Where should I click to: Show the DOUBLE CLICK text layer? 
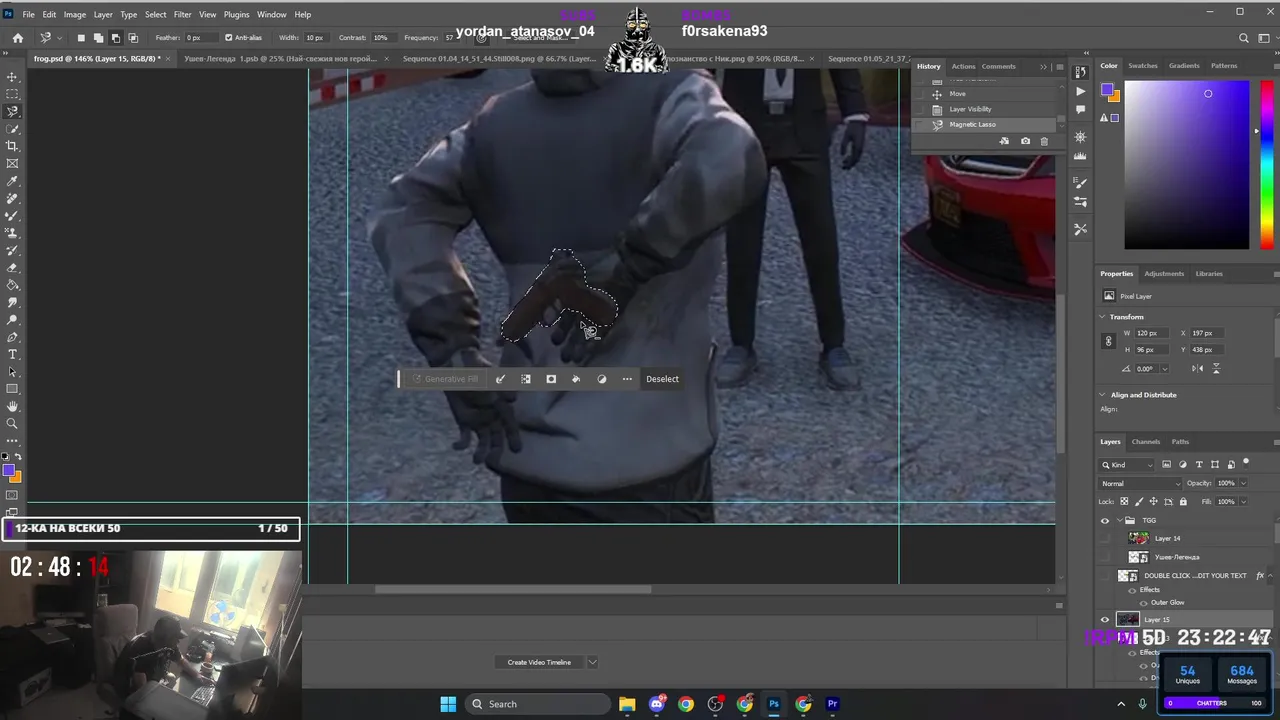pyautogui.click(x=1105, y=576)
